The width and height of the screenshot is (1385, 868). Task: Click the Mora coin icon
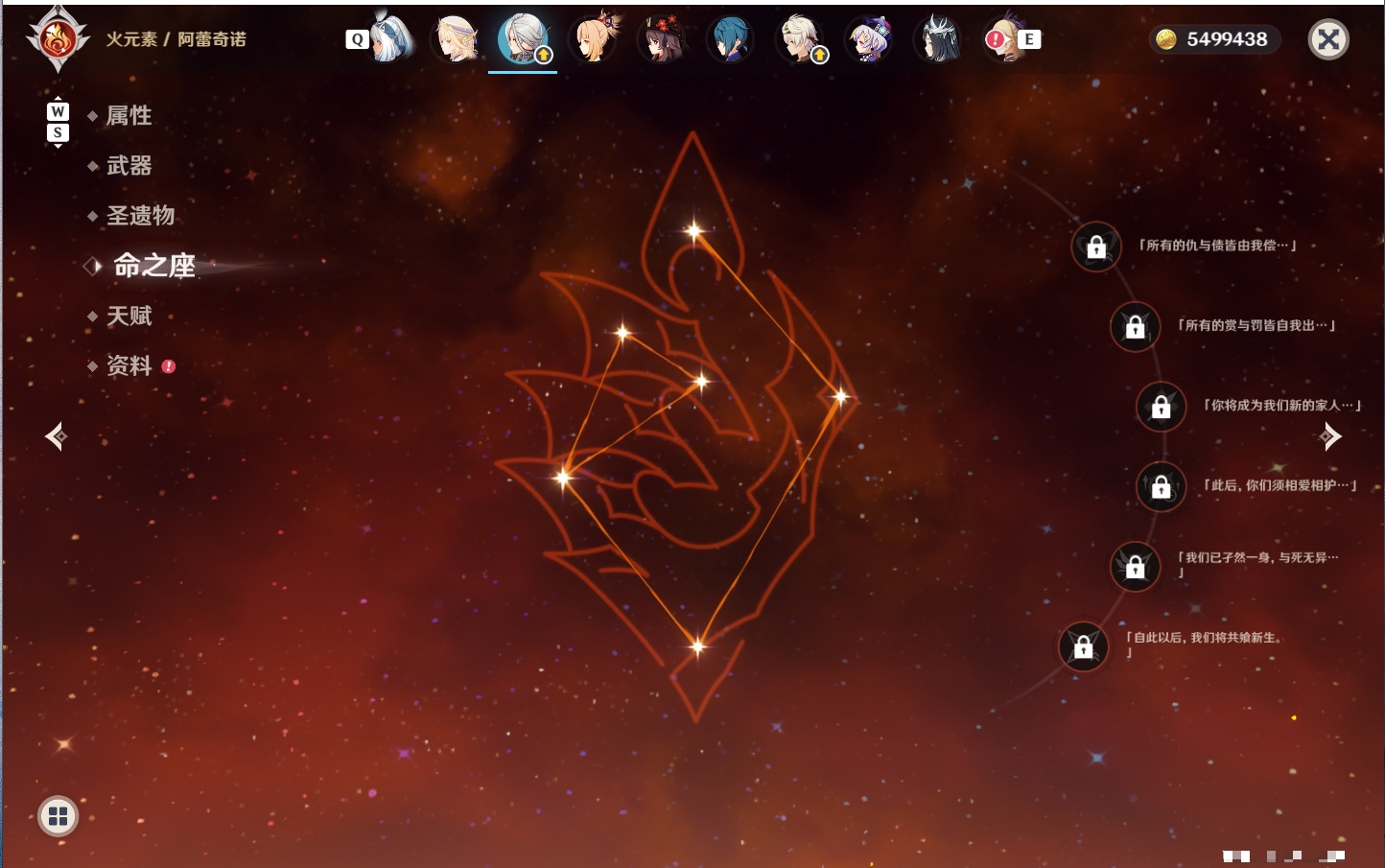[x=1165, y=39]
